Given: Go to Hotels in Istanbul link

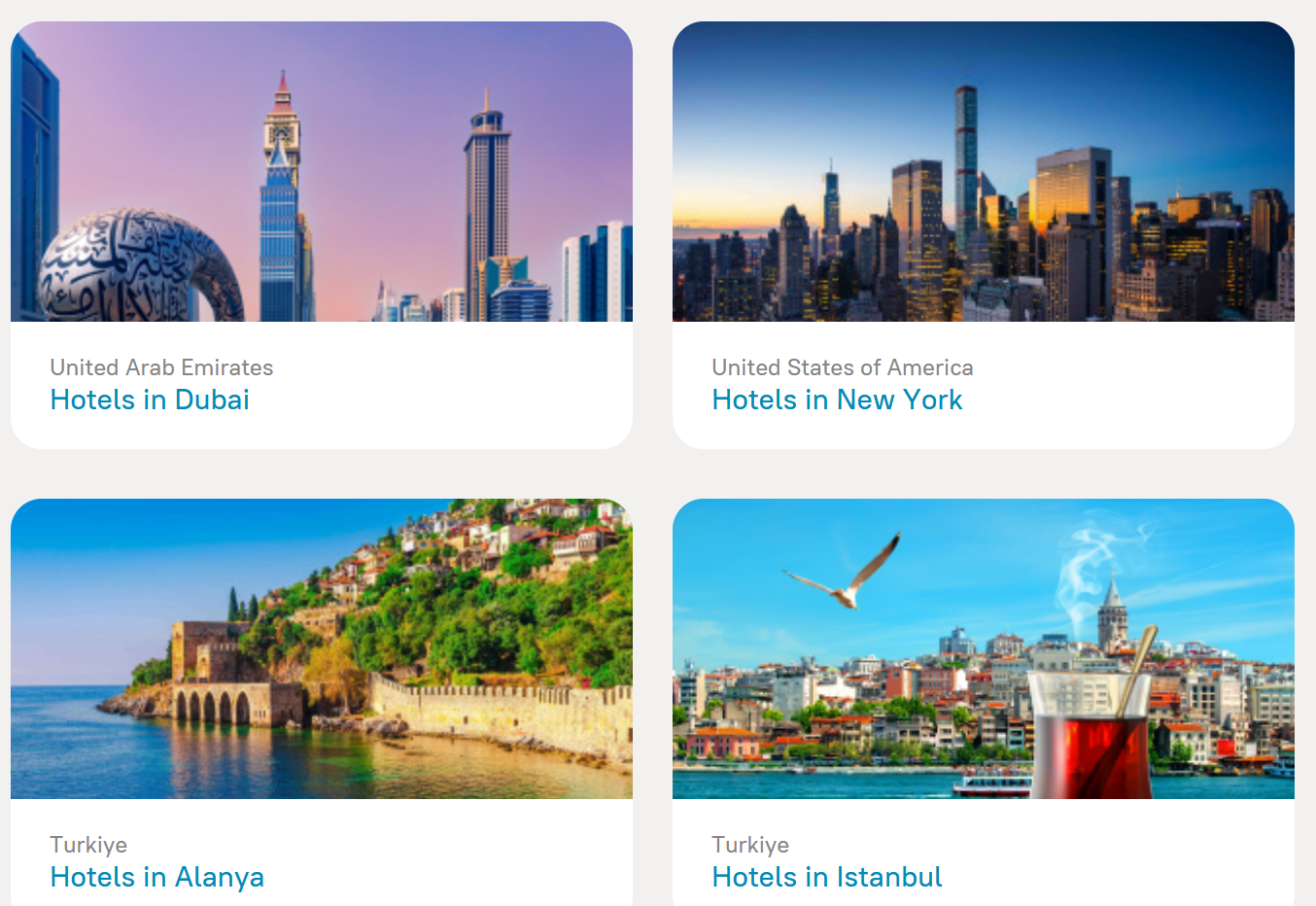Looking at the screenshot, I should [827, 877].
